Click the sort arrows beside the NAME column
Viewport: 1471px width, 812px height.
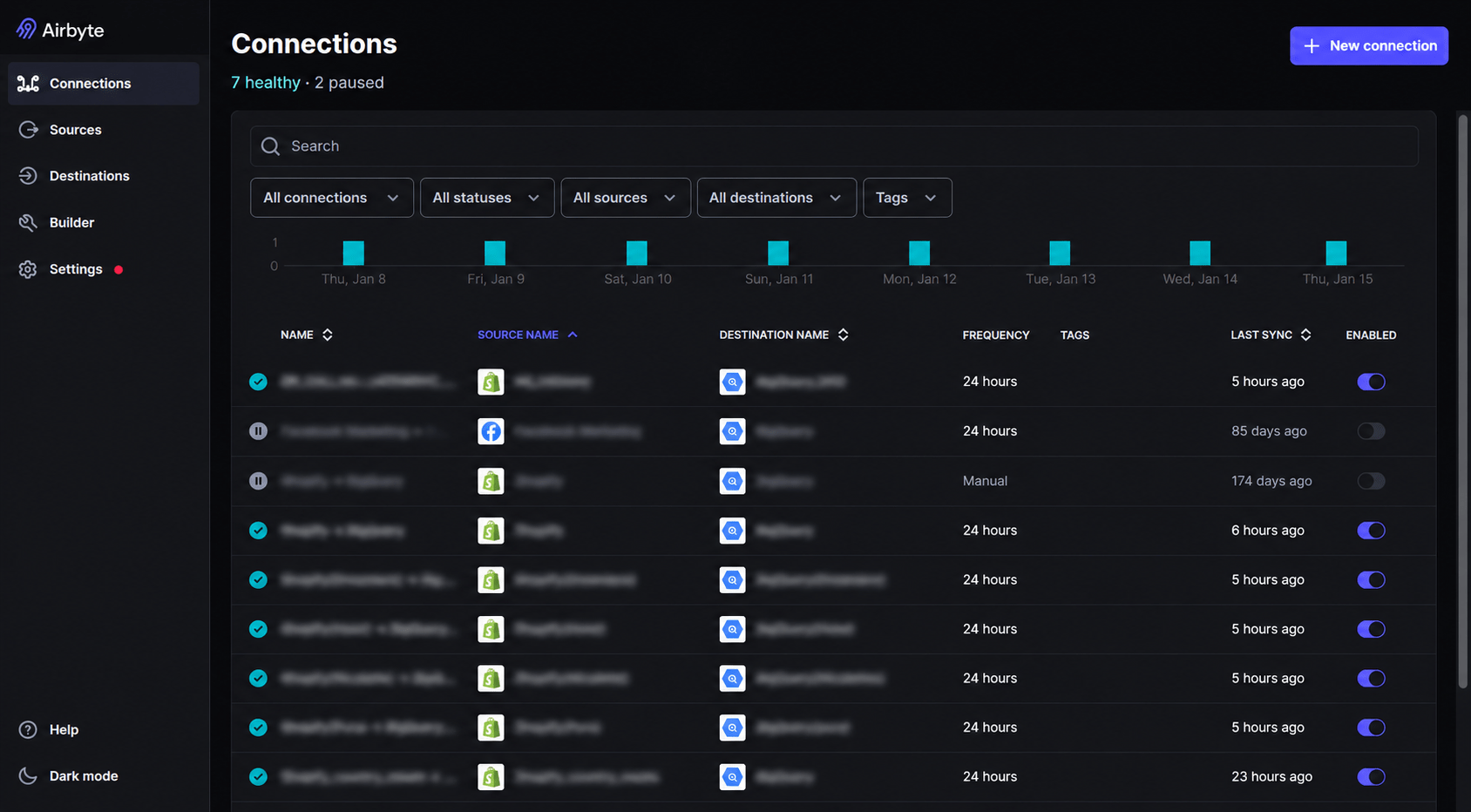coord(328,335)
